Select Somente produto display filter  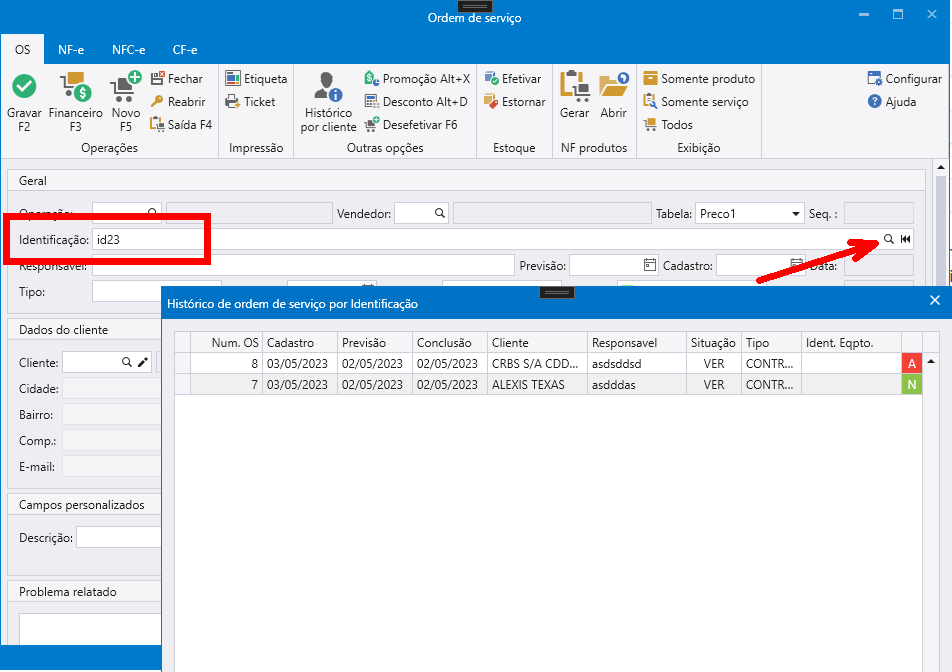[x=699, y=79]
